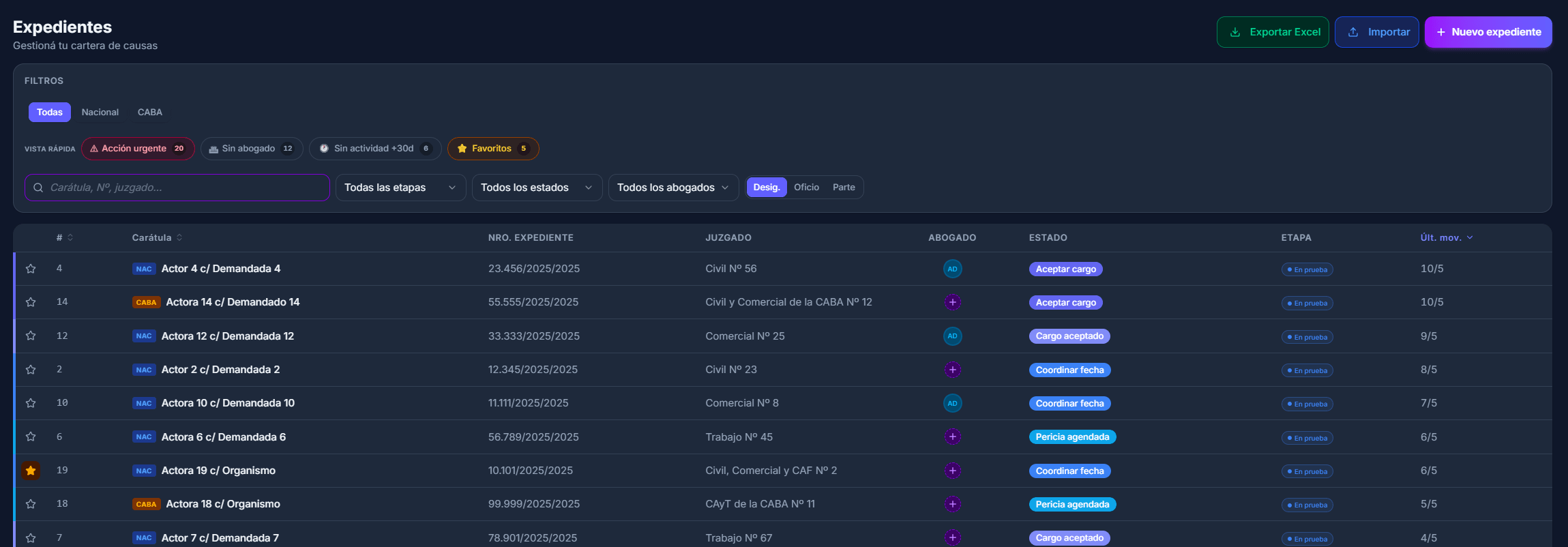Open AD lawyer avatar on Actora 10 row
Image resolution: width=1568 pixels, height=547 pixels.
(953, 403)
